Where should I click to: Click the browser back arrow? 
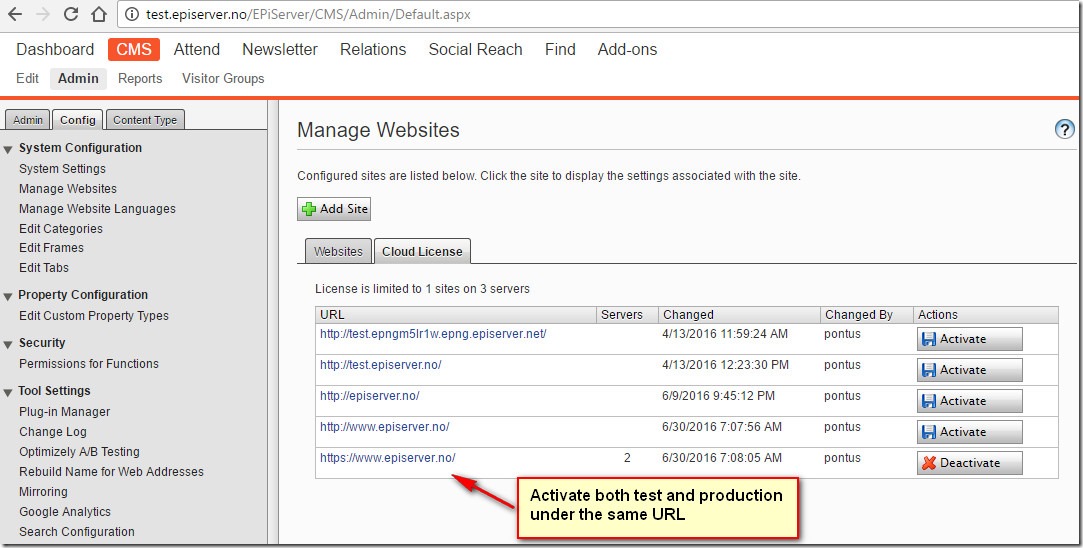(14, 14)
